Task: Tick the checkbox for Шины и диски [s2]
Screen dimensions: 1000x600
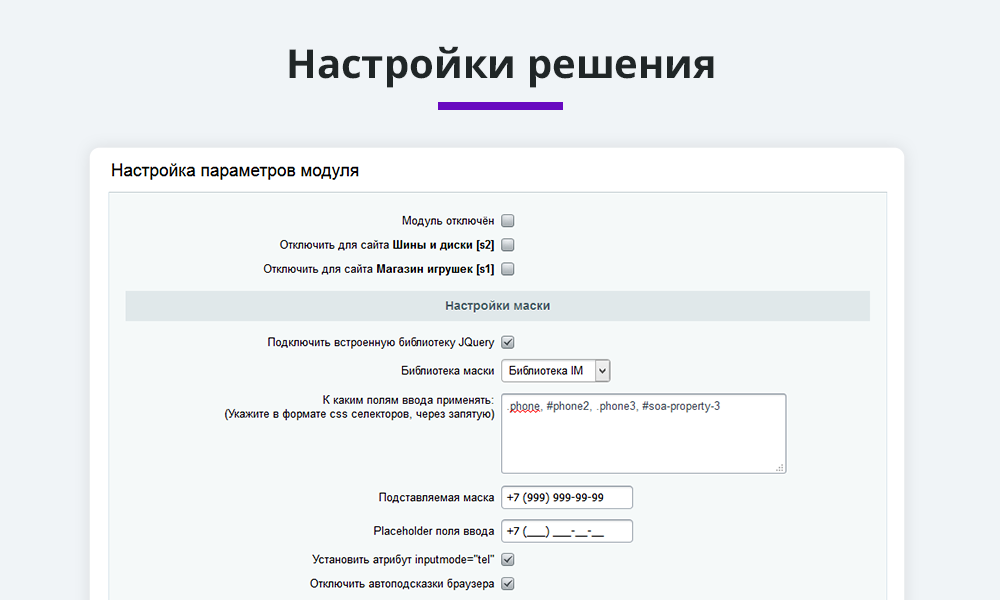Action: tap(507, 245)
